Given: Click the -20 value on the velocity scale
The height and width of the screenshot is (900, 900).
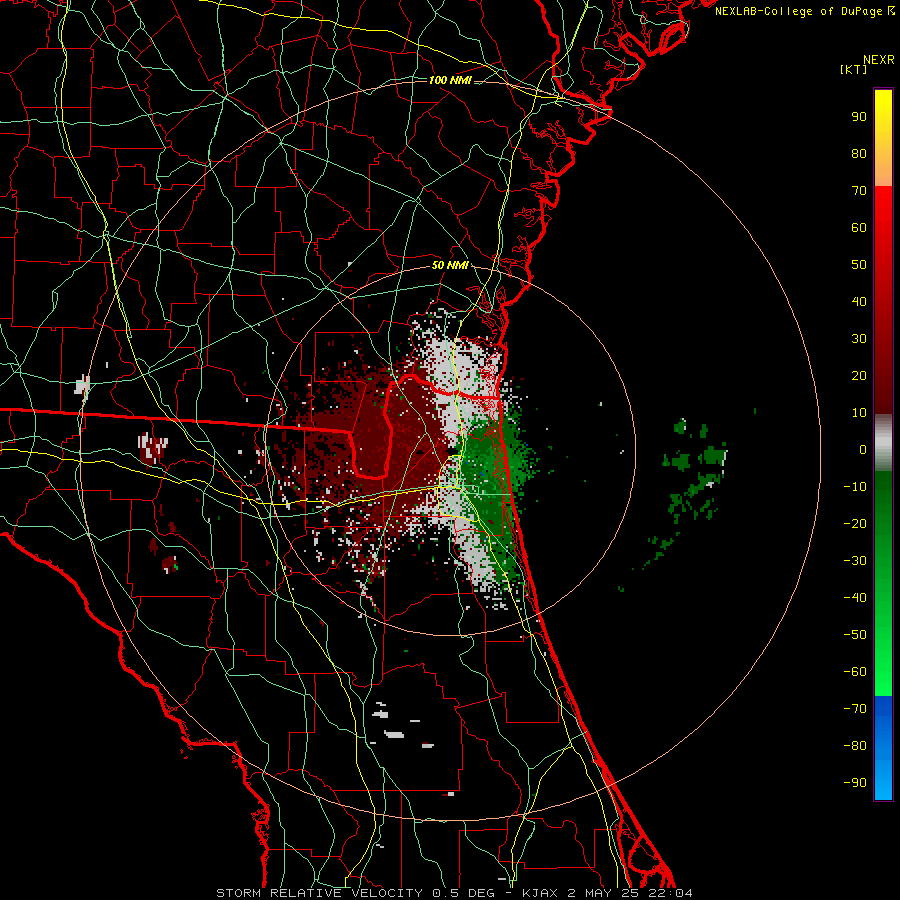Looking at the screenshot, I should coord(855,523).
